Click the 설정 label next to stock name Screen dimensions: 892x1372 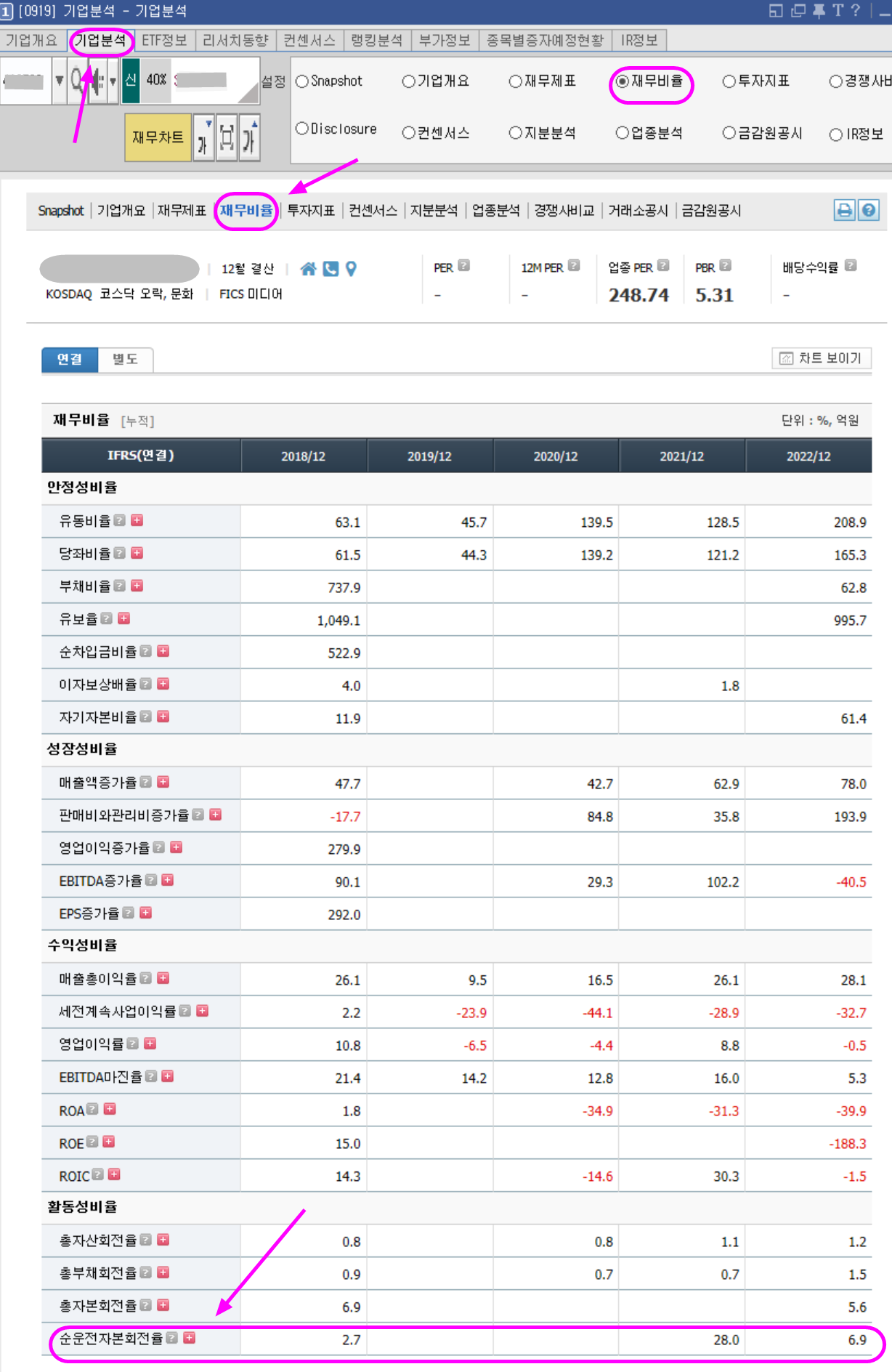274,81
